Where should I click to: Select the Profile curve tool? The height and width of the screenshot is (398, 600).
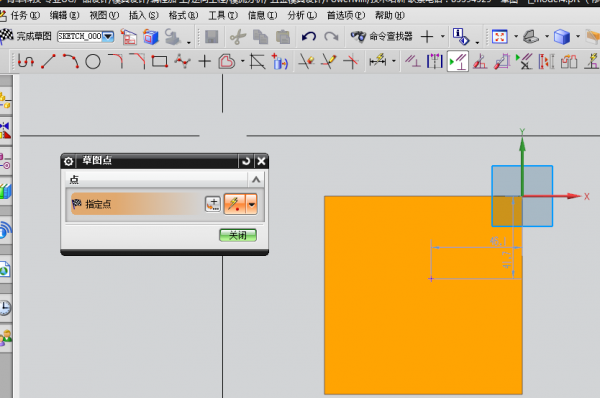[26, 61]
